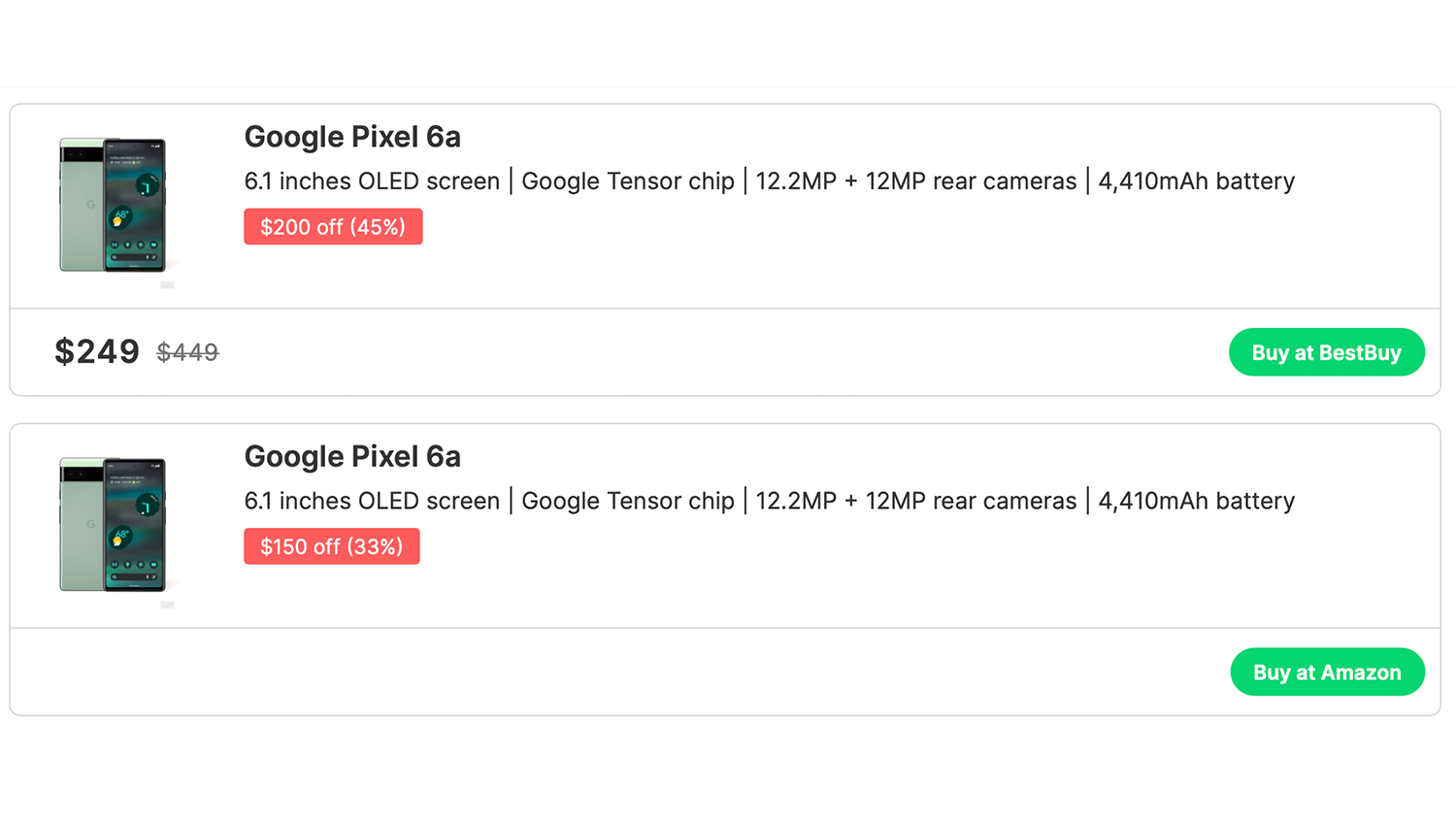Click '6.1 inches OLED screen' in Amazon card

(x=372, y=502)
